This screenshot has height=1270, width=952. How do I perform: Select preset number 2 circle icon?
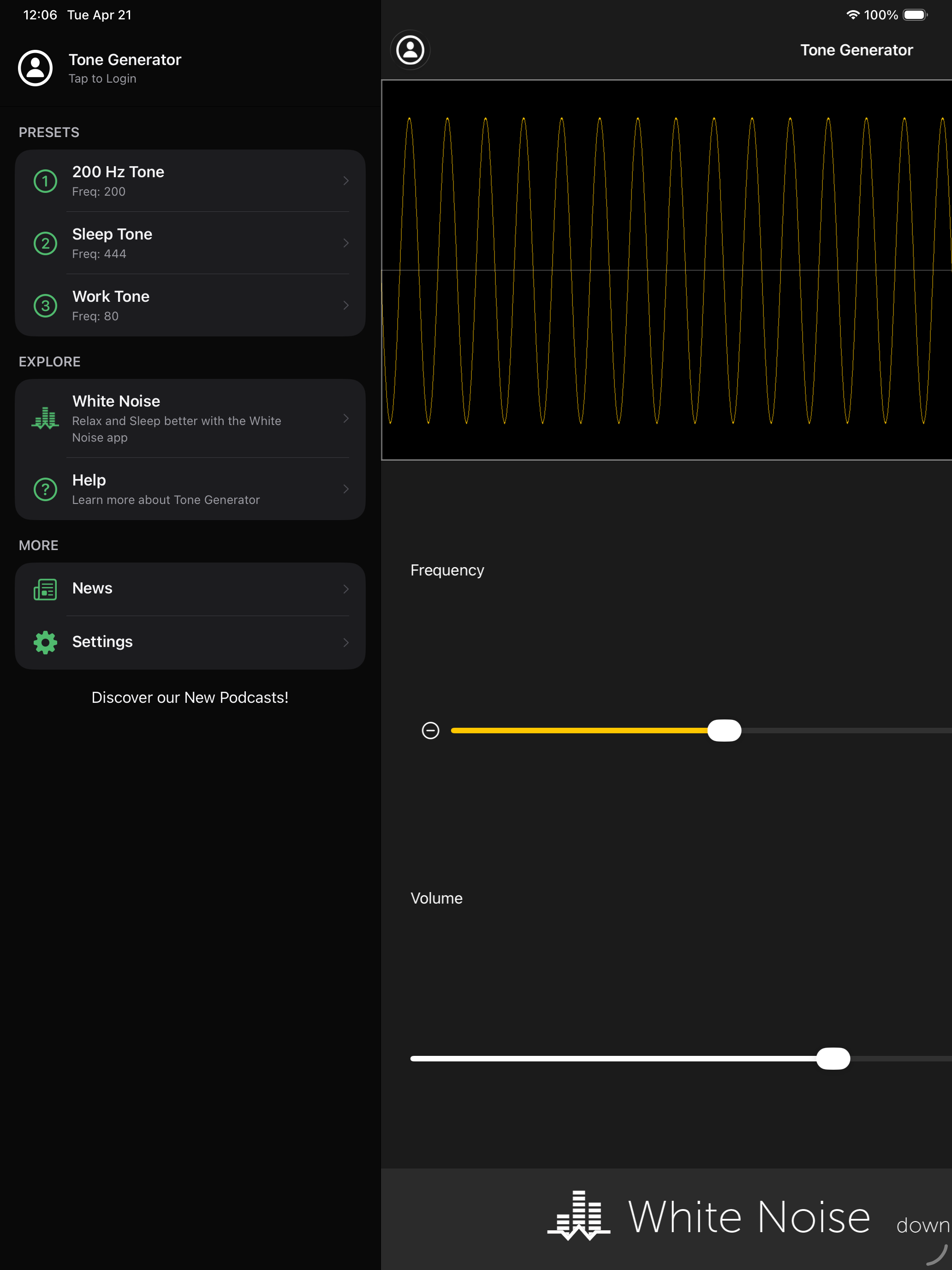click(45, 244)
